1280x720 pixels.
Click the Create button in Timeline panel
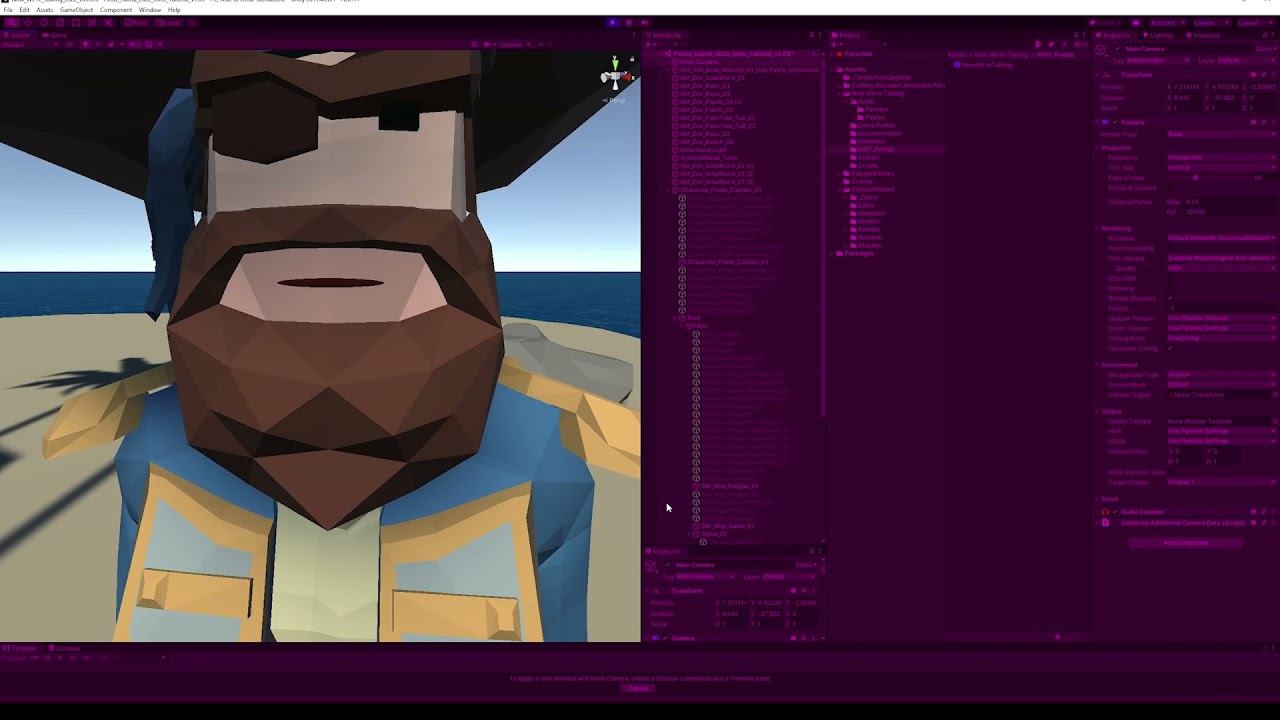tap(638, 688)
